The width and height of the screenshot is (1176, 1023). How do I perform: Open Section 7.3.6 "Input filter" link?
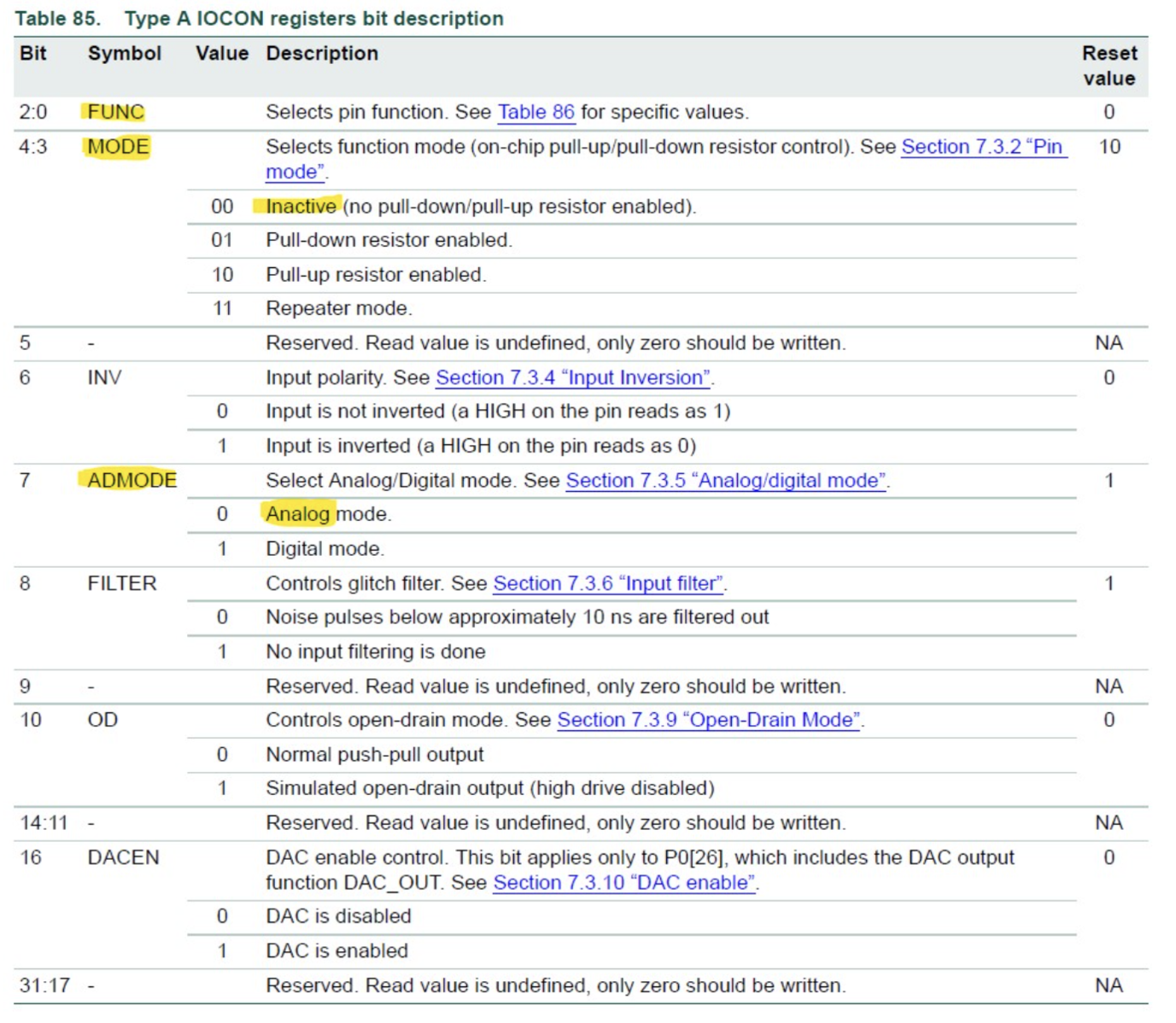[x=608, y=583]
